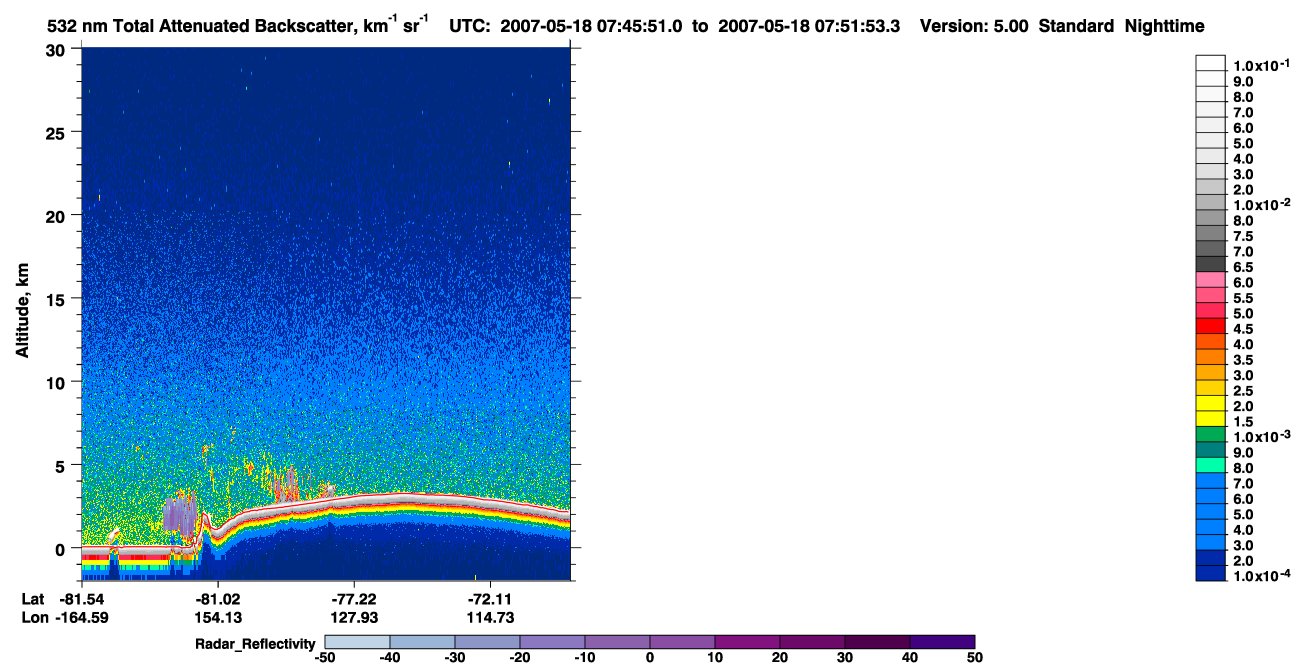Image resolution: width=1300 pixels, height=667 pixels.
Task: Click latitude value '-72.11'
Action: [x=489, y=598]
